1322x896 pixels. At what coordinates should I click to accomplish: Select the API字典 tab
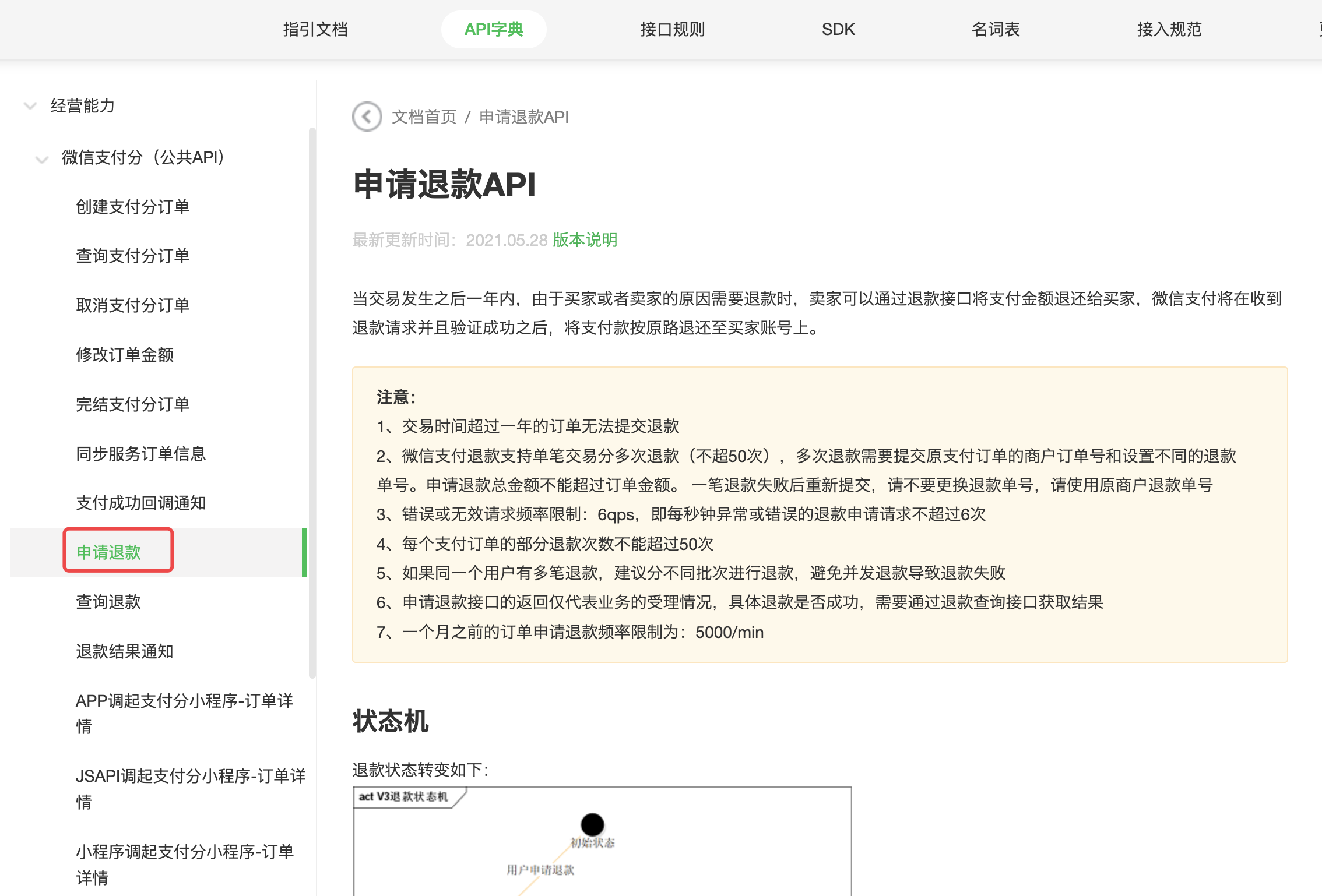click(493, 29)
